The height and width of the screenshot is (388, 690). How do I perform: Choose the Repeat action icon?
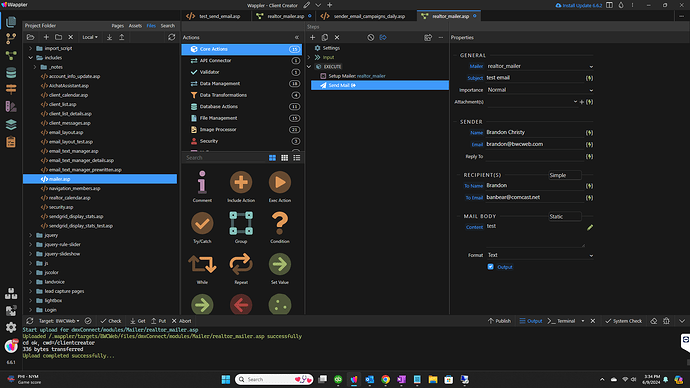click(x=241, y=264)
